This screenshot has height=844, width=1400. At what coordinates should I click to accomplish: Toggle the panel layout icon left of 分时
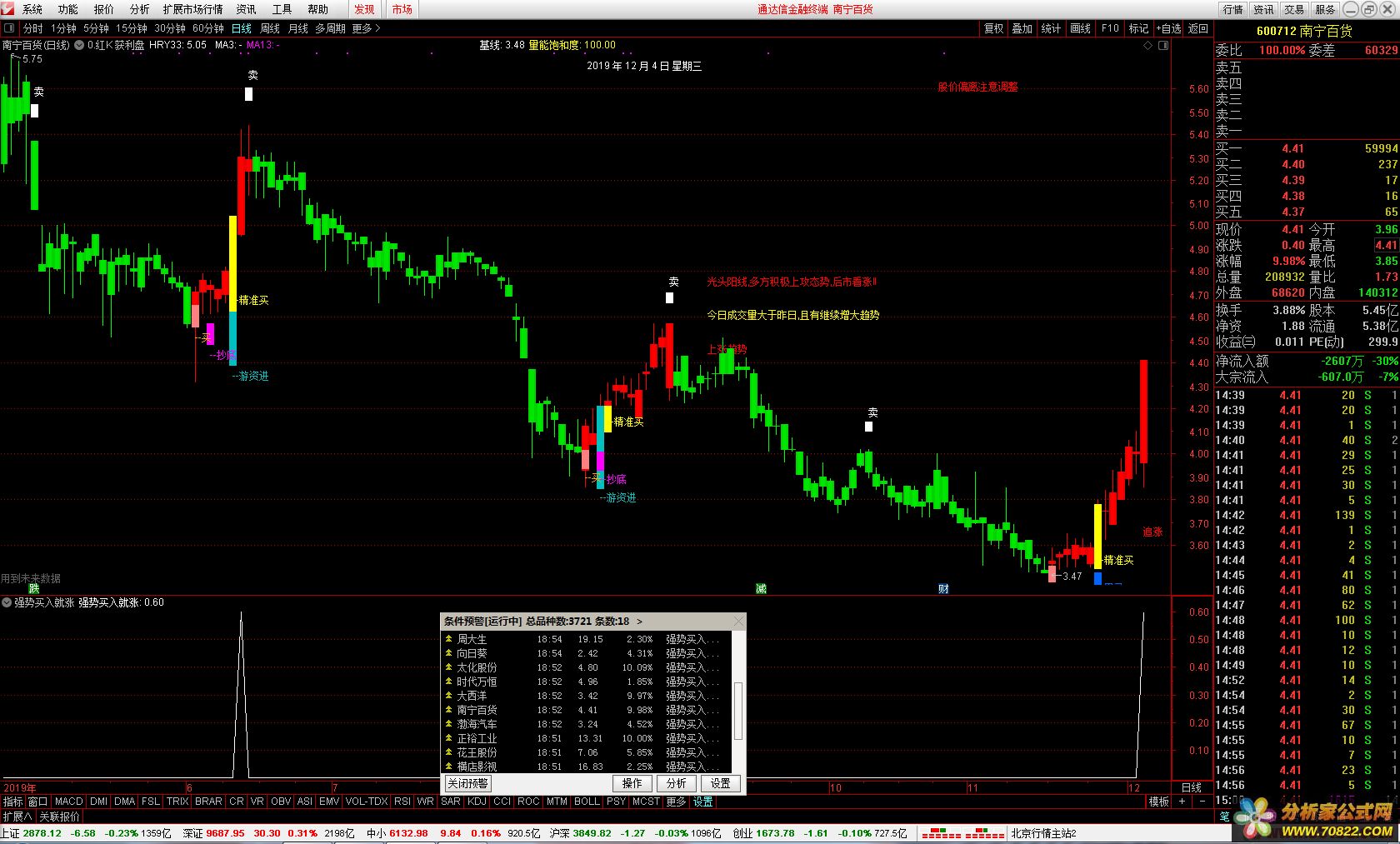(x=9, y=28)
